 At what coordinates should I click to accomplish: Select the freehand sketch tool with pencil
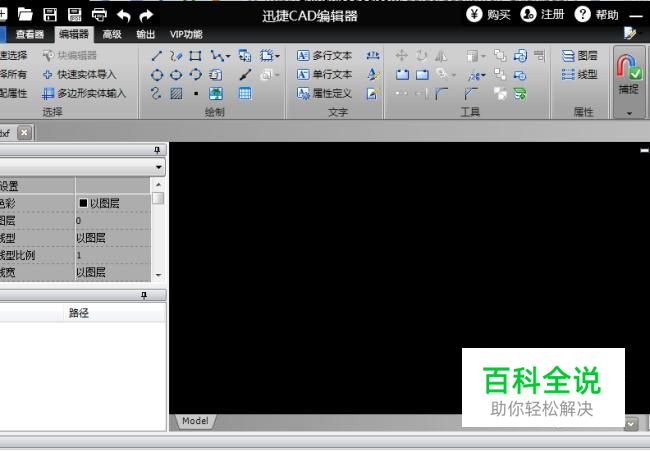tap(176, 56)
